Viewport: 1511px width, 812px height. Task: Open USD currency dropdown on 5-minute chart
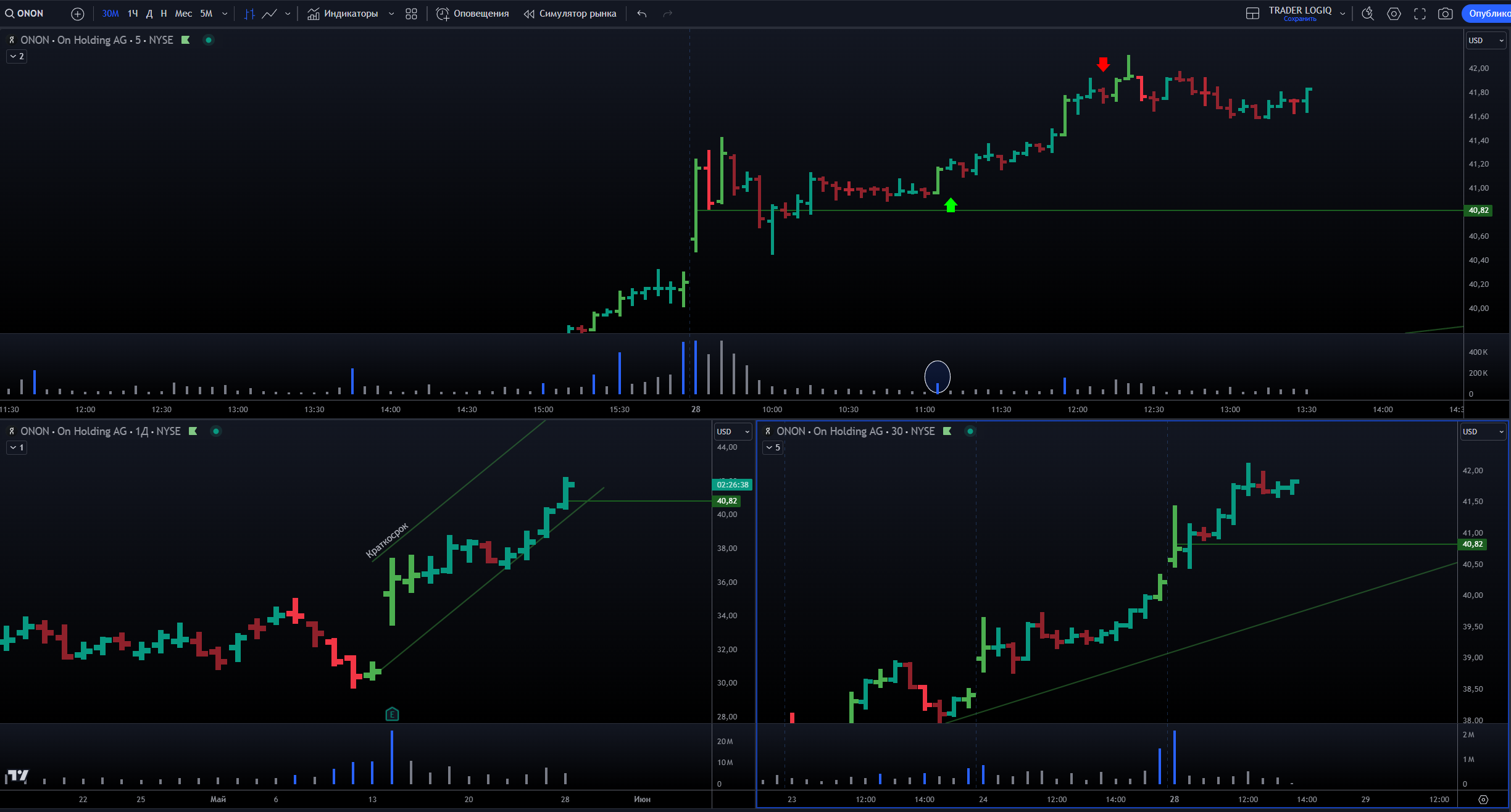coord(1486,41)
